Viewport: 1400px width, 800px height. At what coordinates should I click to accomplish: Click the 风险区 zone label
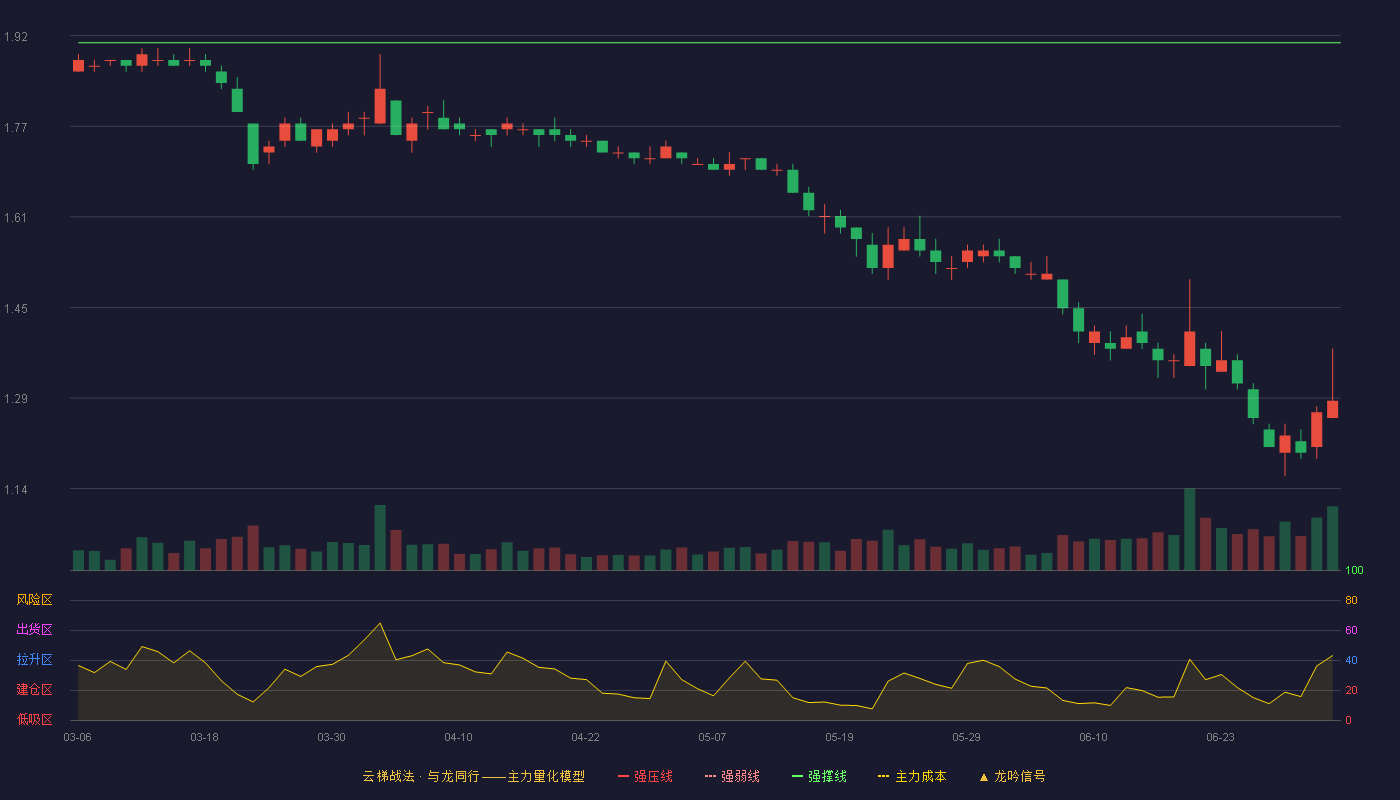34,600
